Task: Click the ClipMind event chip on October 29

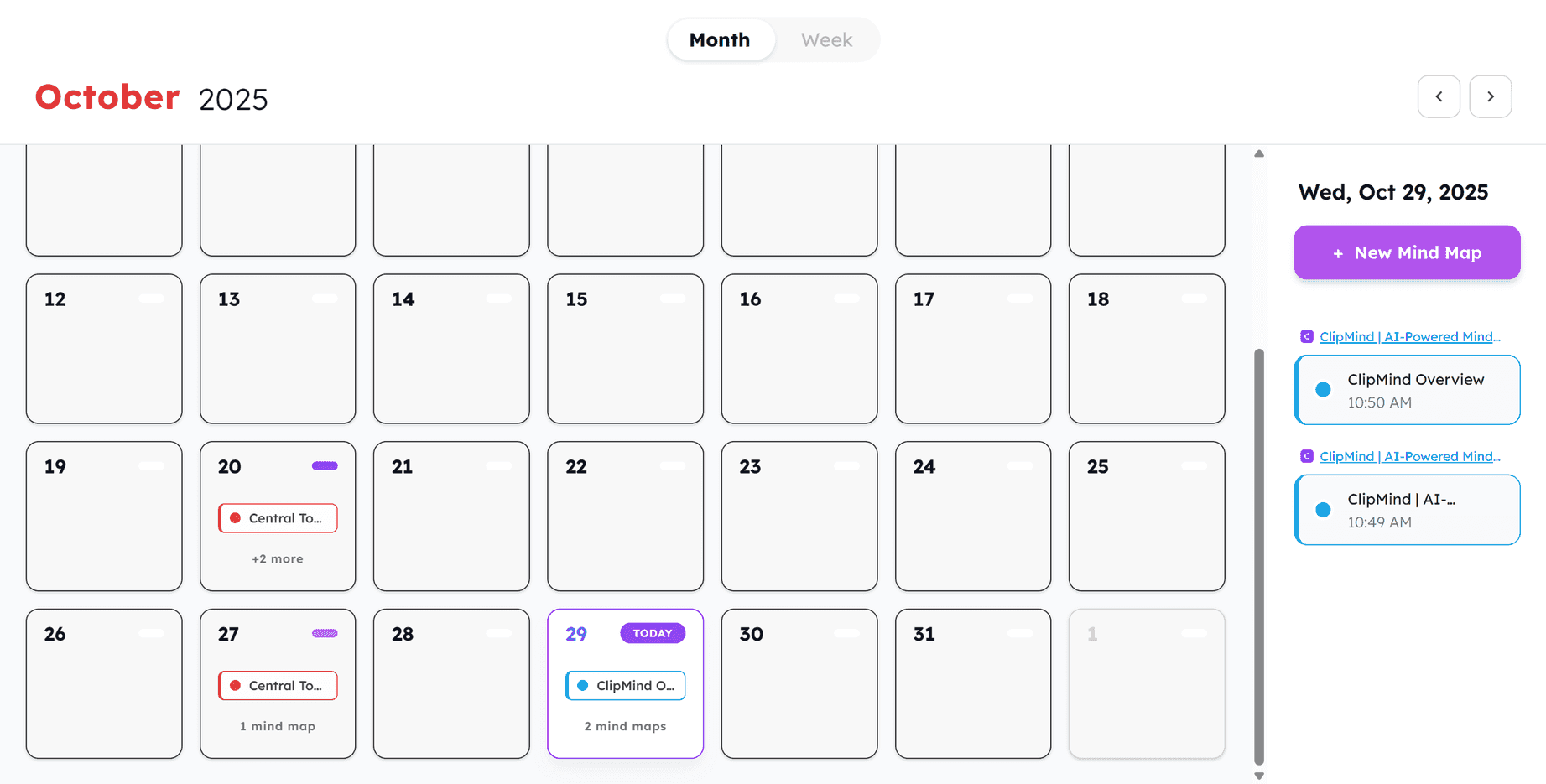Action: click(625, 685)
